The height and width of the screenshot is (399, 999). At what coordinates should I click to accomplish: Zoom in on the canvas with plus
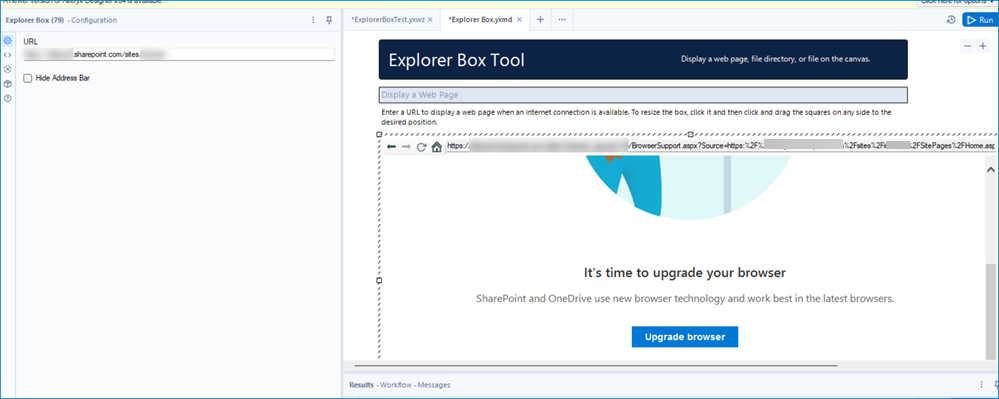(983, 46)
